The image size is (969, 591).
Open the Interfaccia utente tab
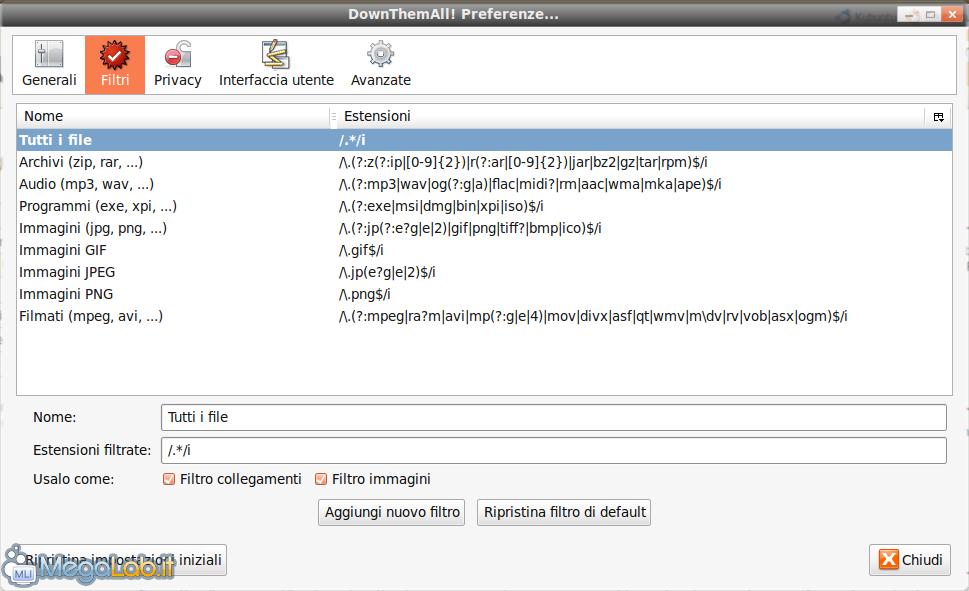tap(276, 65)
